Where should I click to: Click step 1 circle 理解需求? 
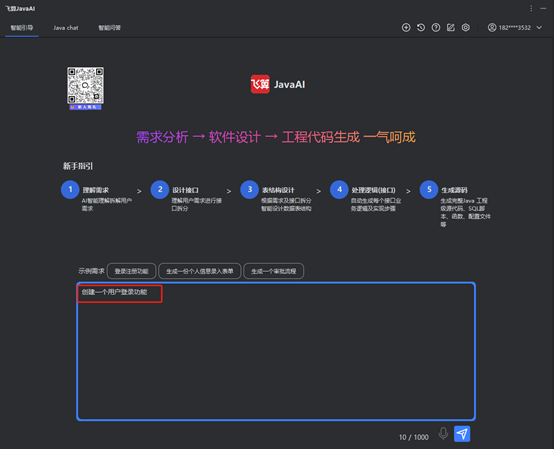point(70,190)
